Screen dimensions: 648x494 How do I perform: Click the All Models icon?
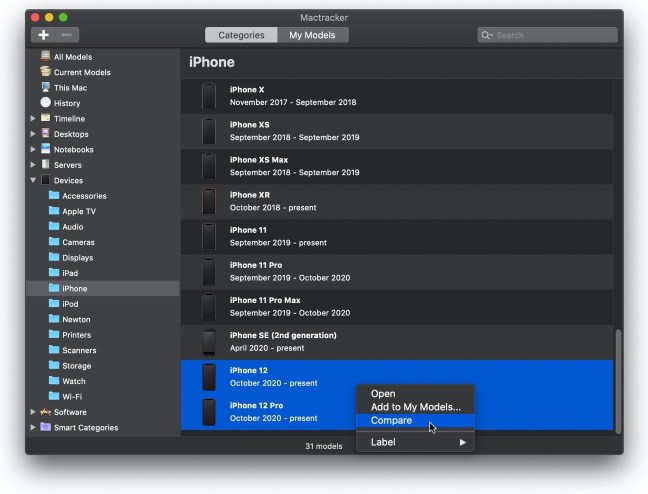coord(45,56)
